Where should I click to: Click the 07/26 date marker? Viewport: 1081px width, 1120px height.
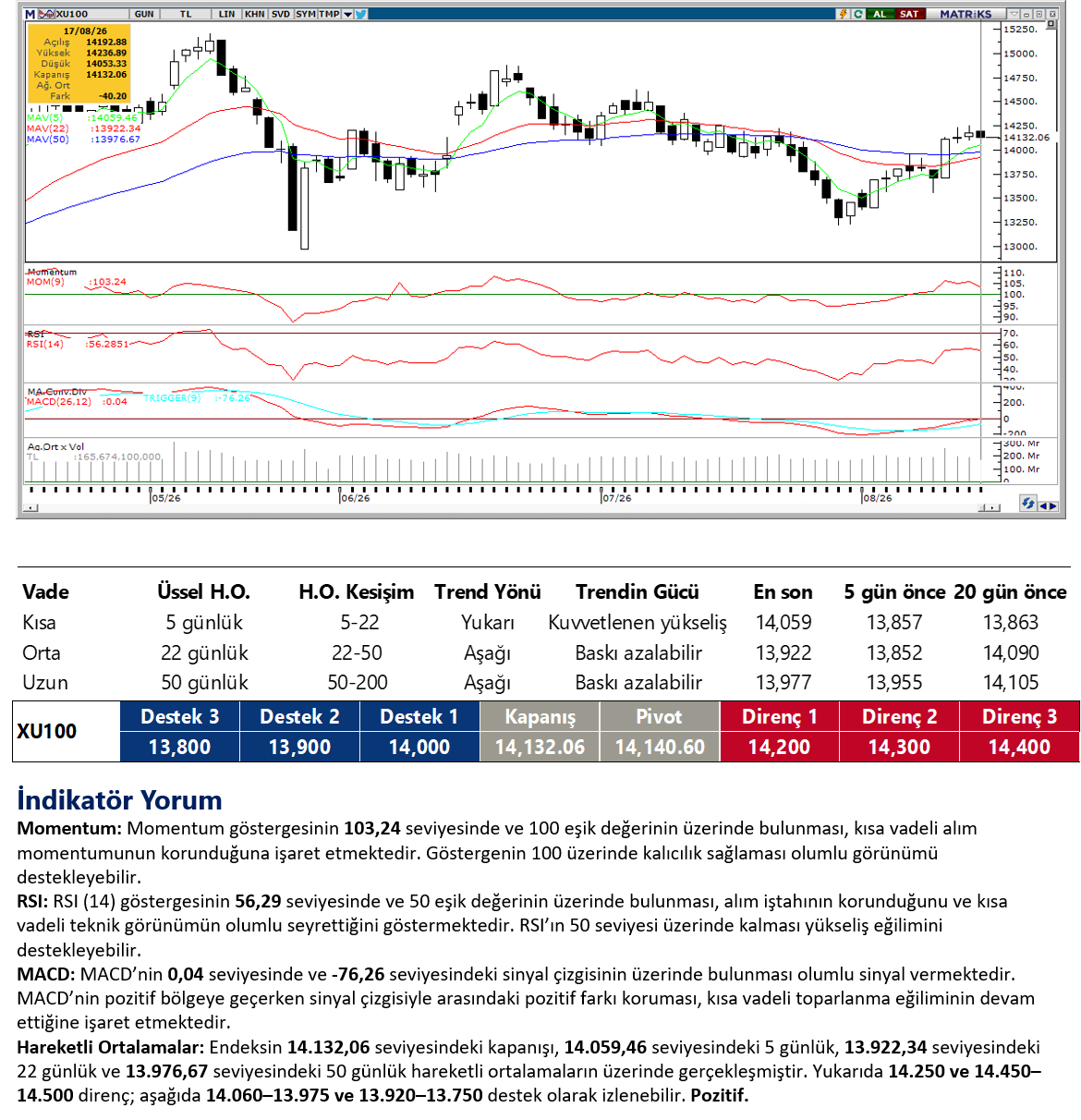[x=617, y=498]
